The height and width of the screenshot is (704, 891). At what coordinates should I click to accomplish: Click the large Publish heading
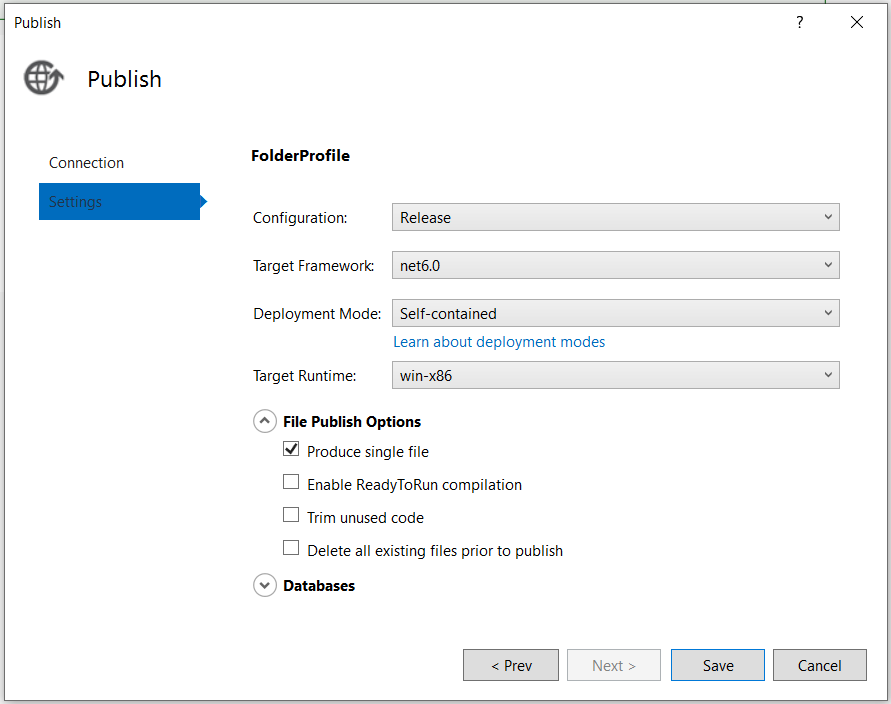click(124, 79)
